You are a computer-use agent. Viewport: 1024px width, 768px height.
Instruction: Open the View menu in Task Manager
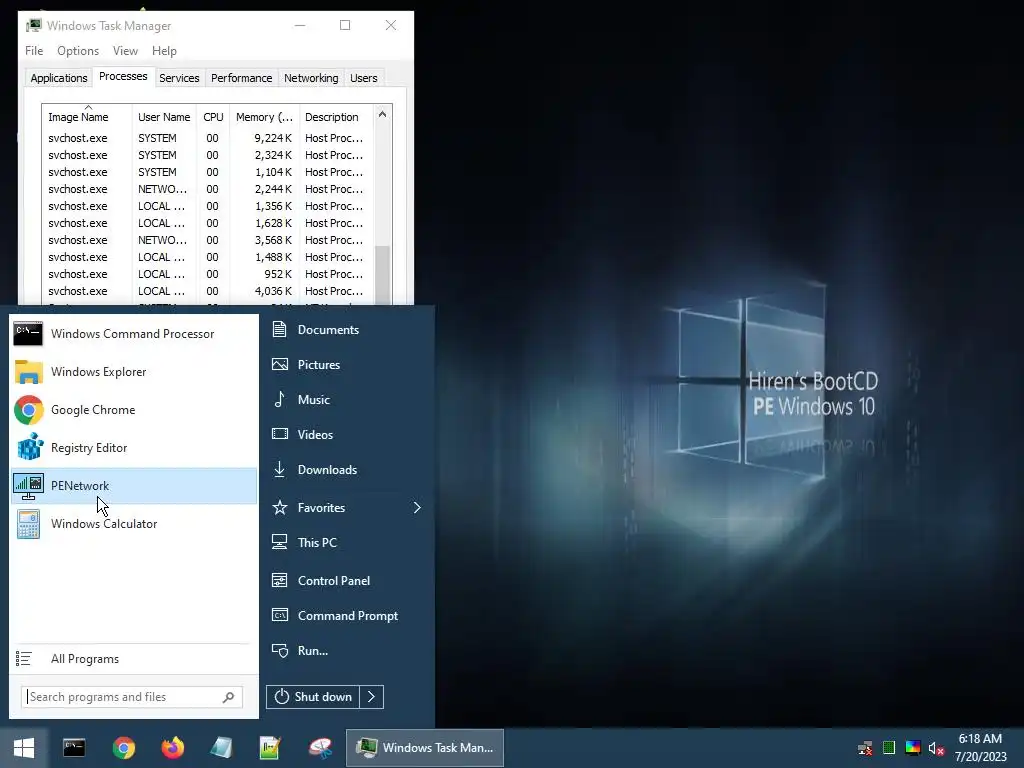(x=125, y=51)
